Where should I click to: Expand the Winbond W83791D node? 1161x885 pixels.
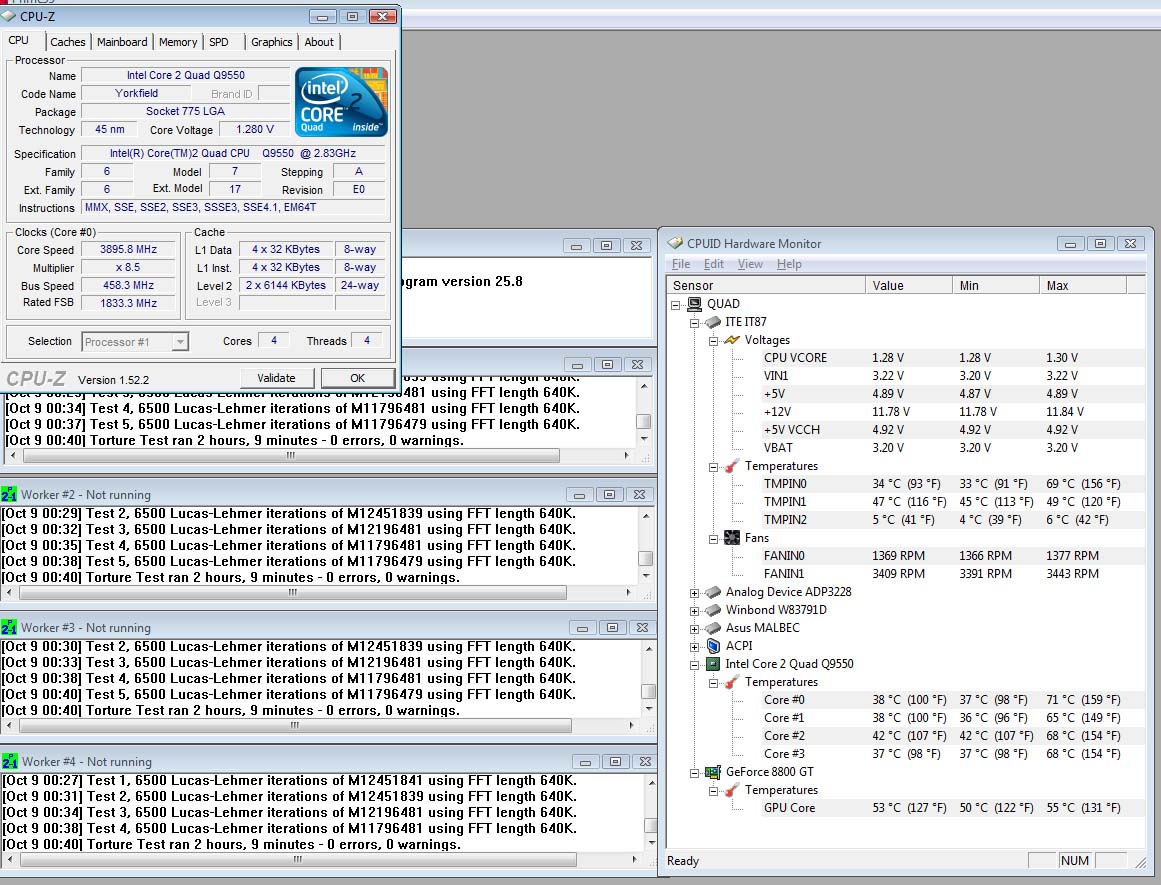click(x=695, y=611)
